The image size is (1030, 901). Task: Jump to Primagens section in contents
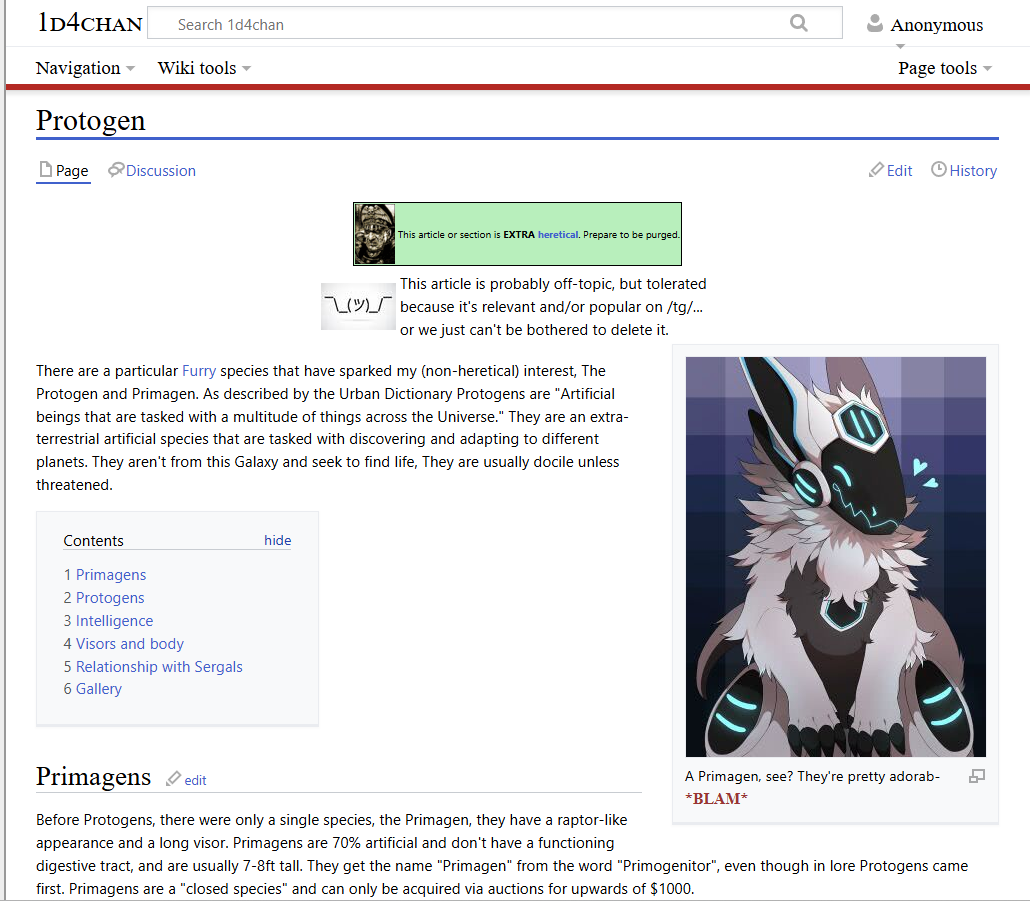(110, 575)
